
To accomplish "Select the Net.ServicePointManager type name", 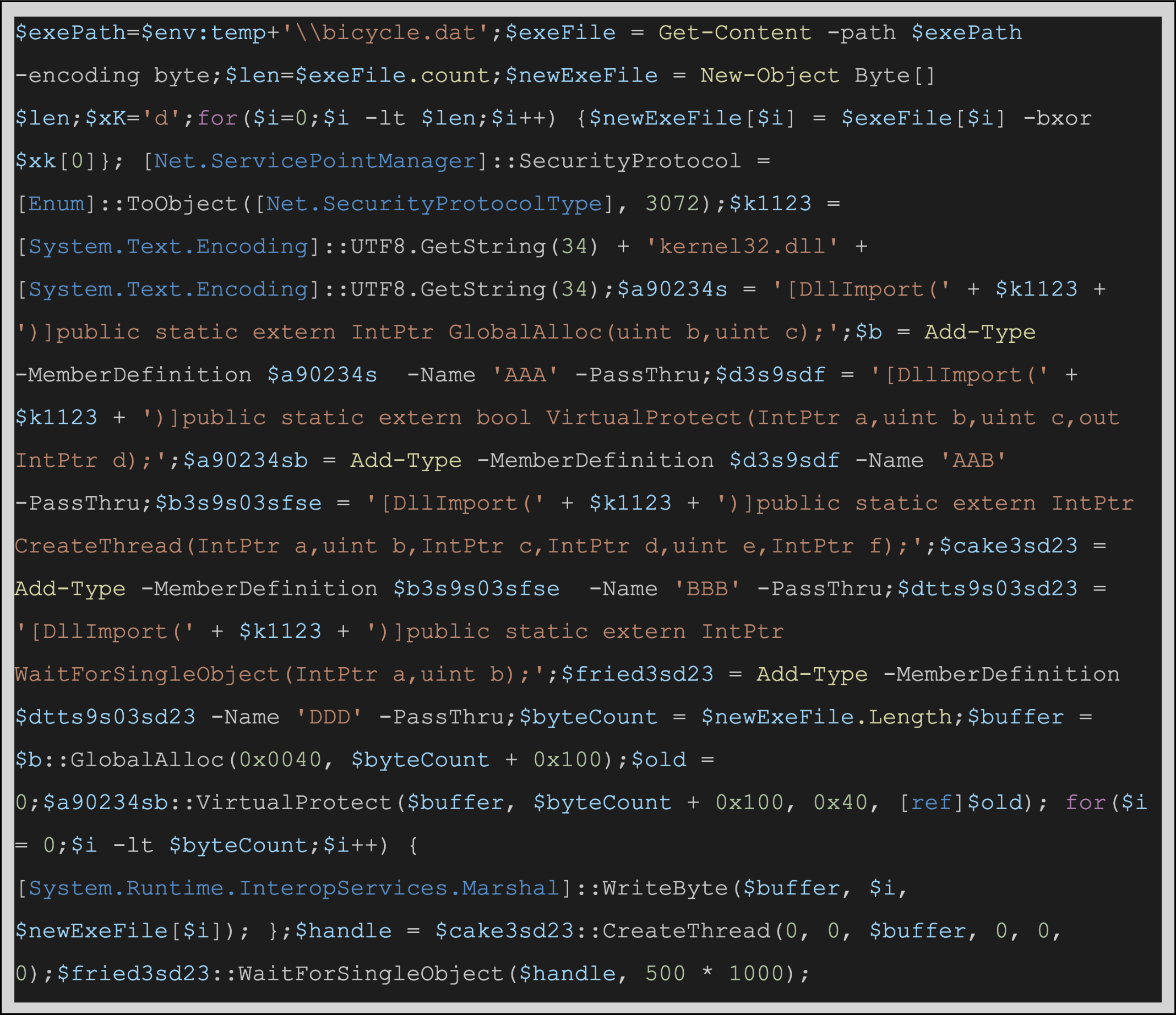I will coord(315,161).
